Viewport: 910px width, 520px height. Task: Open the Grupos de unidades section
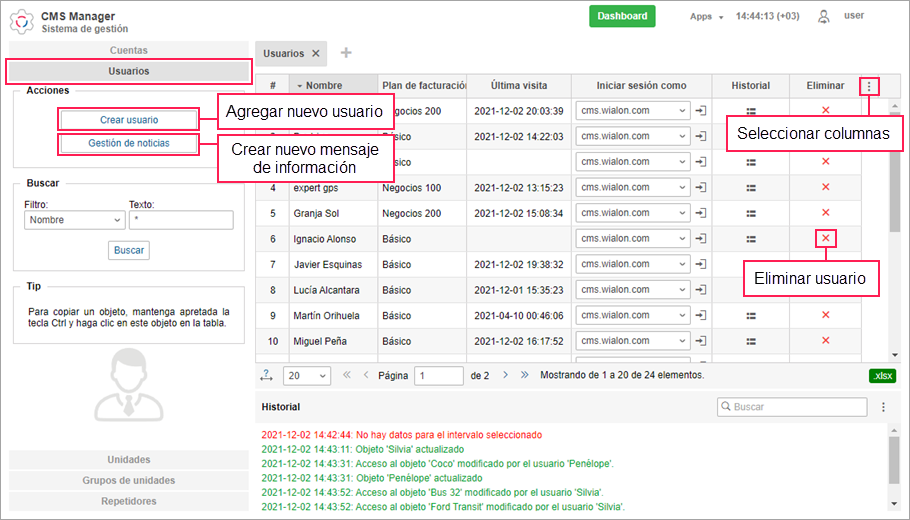point(129,481)
